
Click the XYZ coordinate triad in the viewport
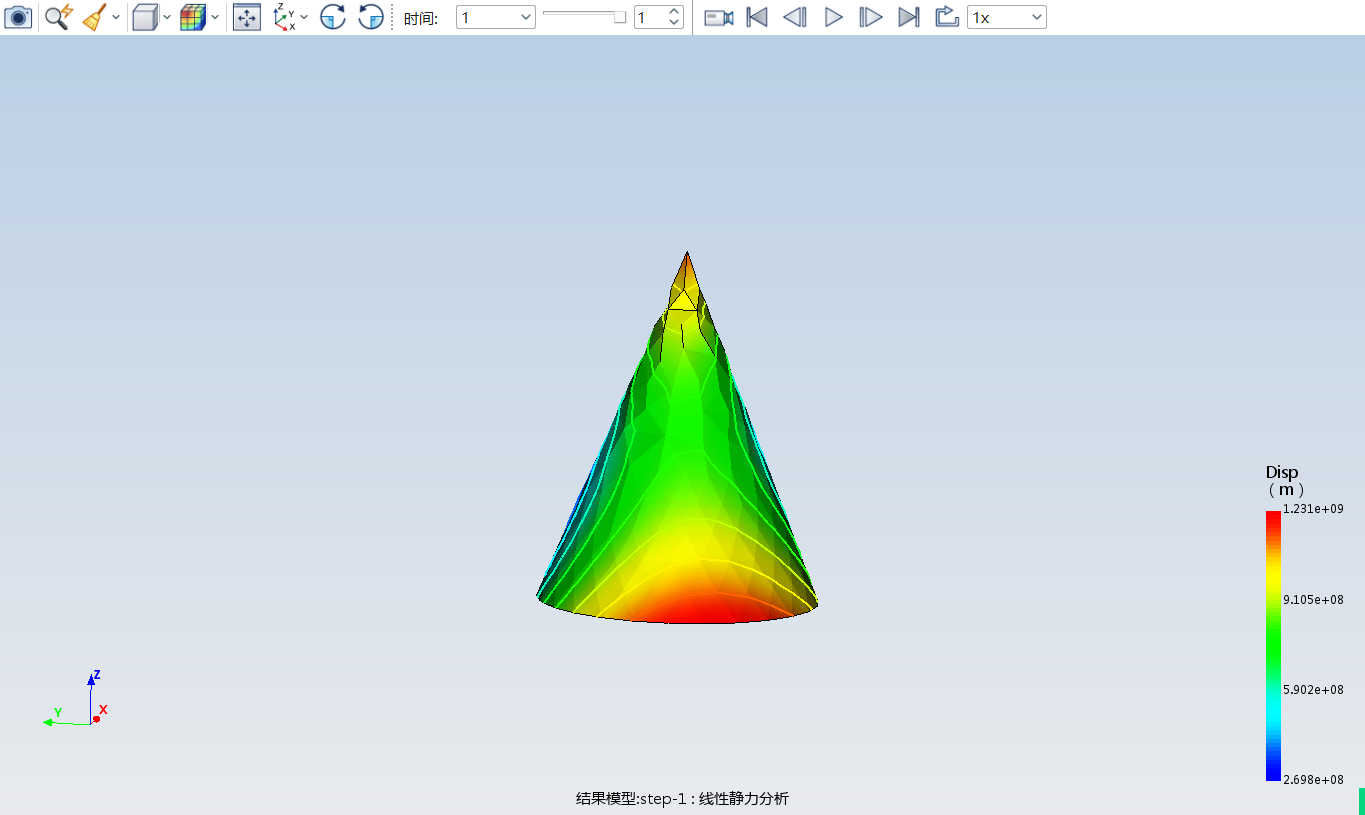76,700
